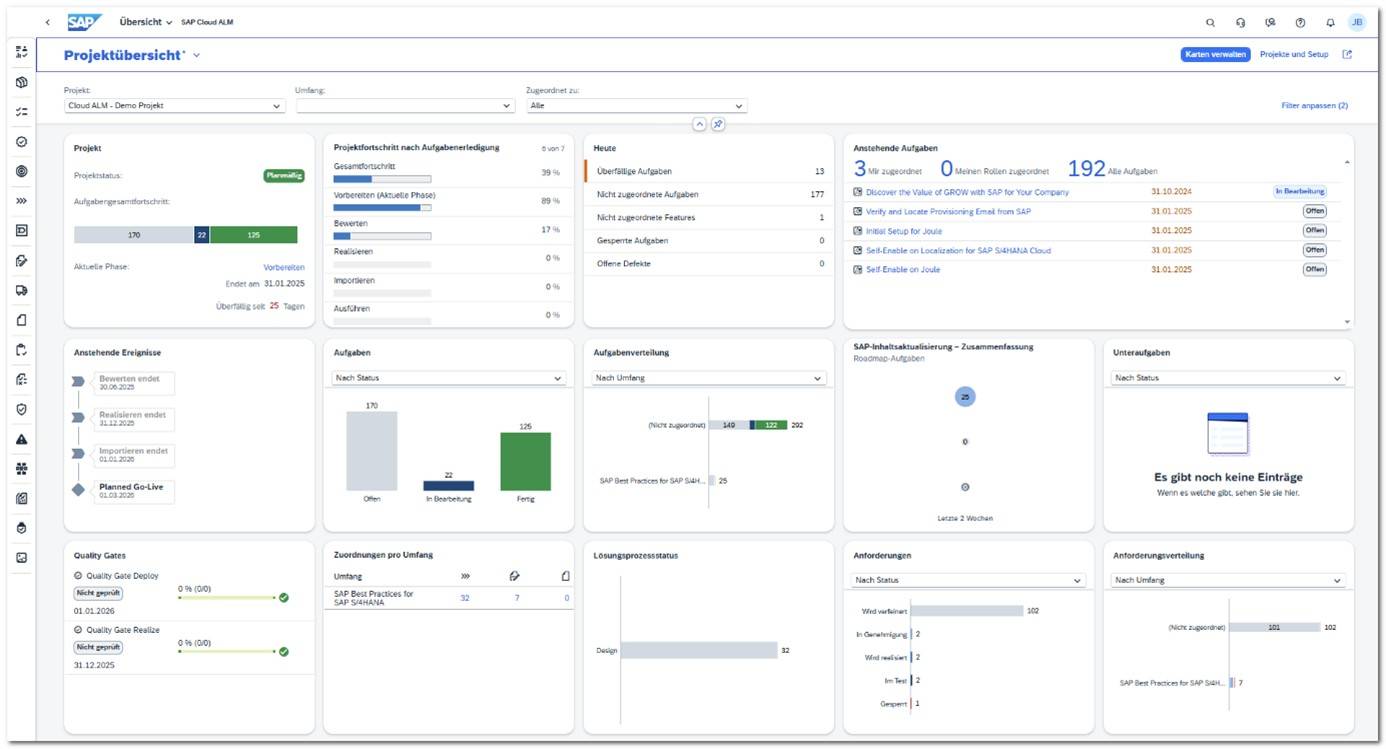
Task: Select Offene Defekte row
Action: tap(710, 264)
